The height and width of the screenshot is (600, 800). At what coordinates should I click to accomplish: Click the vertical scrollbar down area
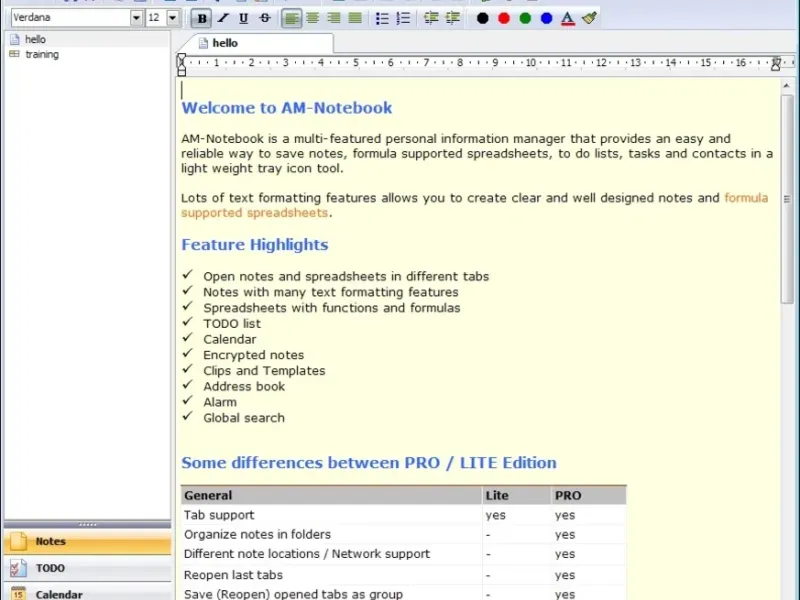787,449
